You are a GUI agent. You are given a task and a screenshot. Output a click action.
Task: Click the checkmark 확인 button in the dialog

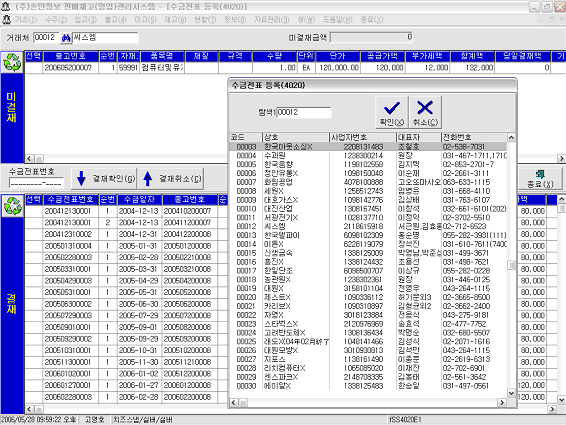392,112
